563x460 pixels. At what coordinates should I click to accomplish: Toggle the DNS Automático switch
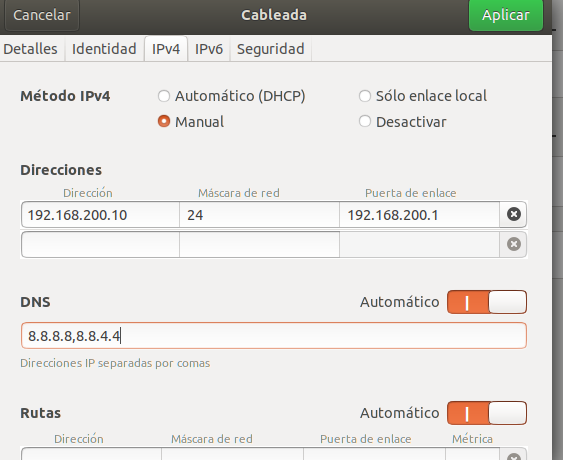tap(487, 302)
